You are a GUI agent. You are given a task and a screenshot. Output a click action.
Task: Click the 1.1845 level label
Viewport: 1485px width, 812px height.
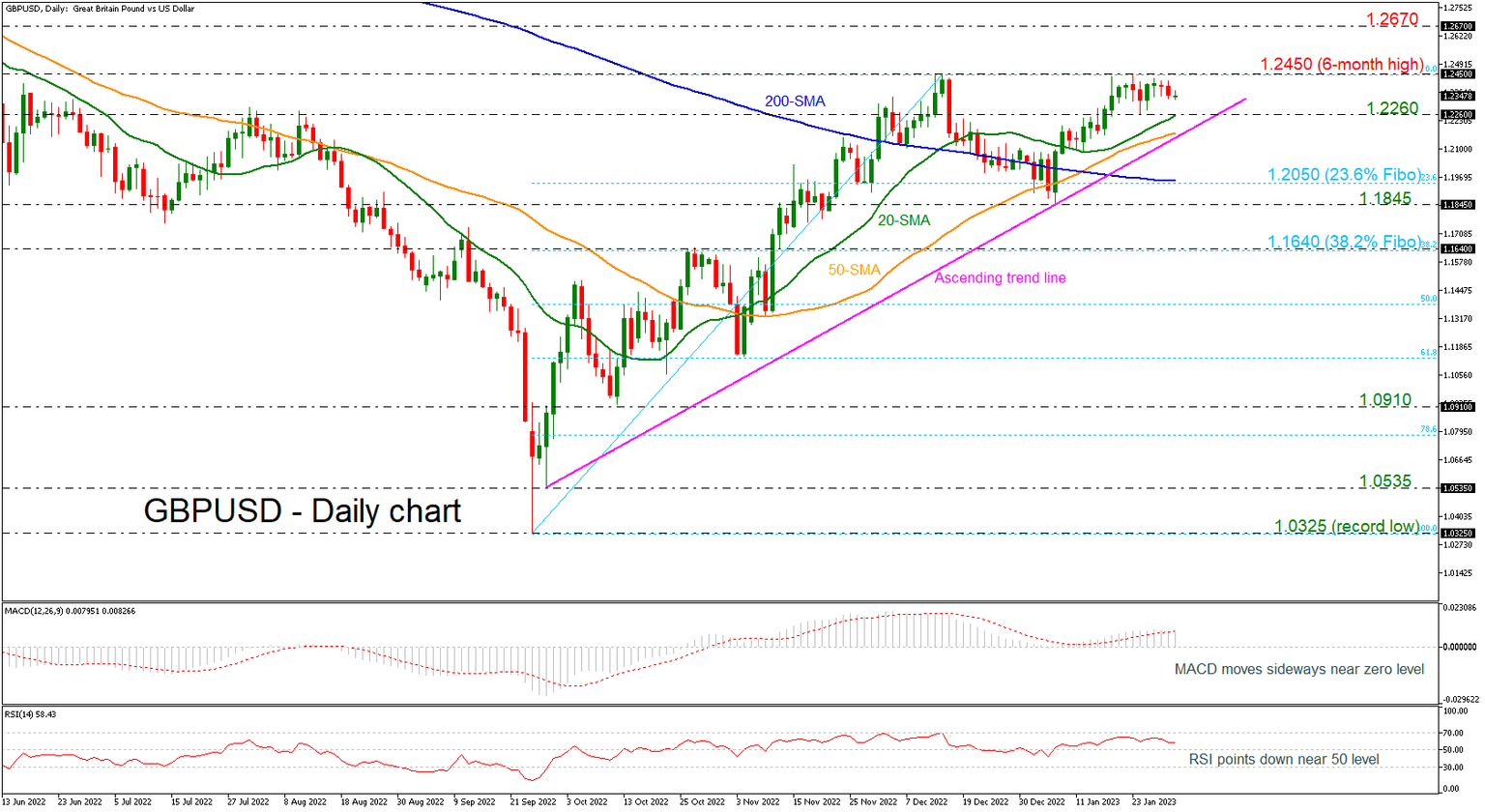(1384, 198)
